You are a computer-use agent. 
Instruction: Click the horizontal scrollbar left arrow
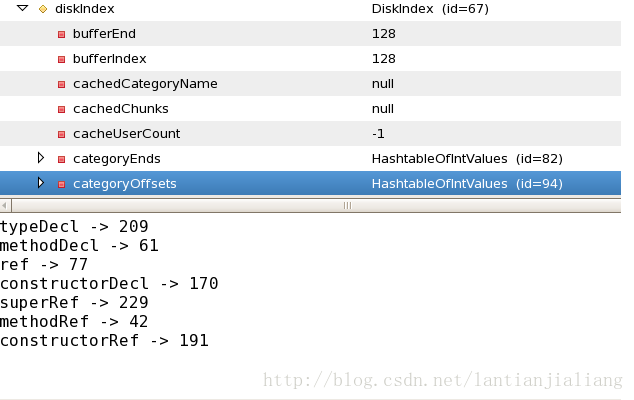(x=4, y=205)
